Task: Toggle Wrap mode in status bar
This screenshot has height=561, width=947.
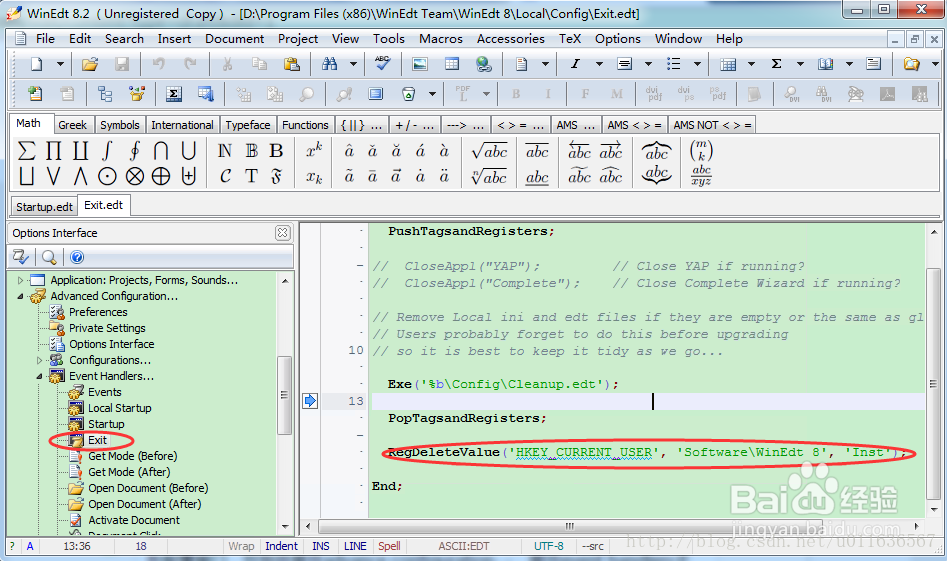Action: pos(241,546)
